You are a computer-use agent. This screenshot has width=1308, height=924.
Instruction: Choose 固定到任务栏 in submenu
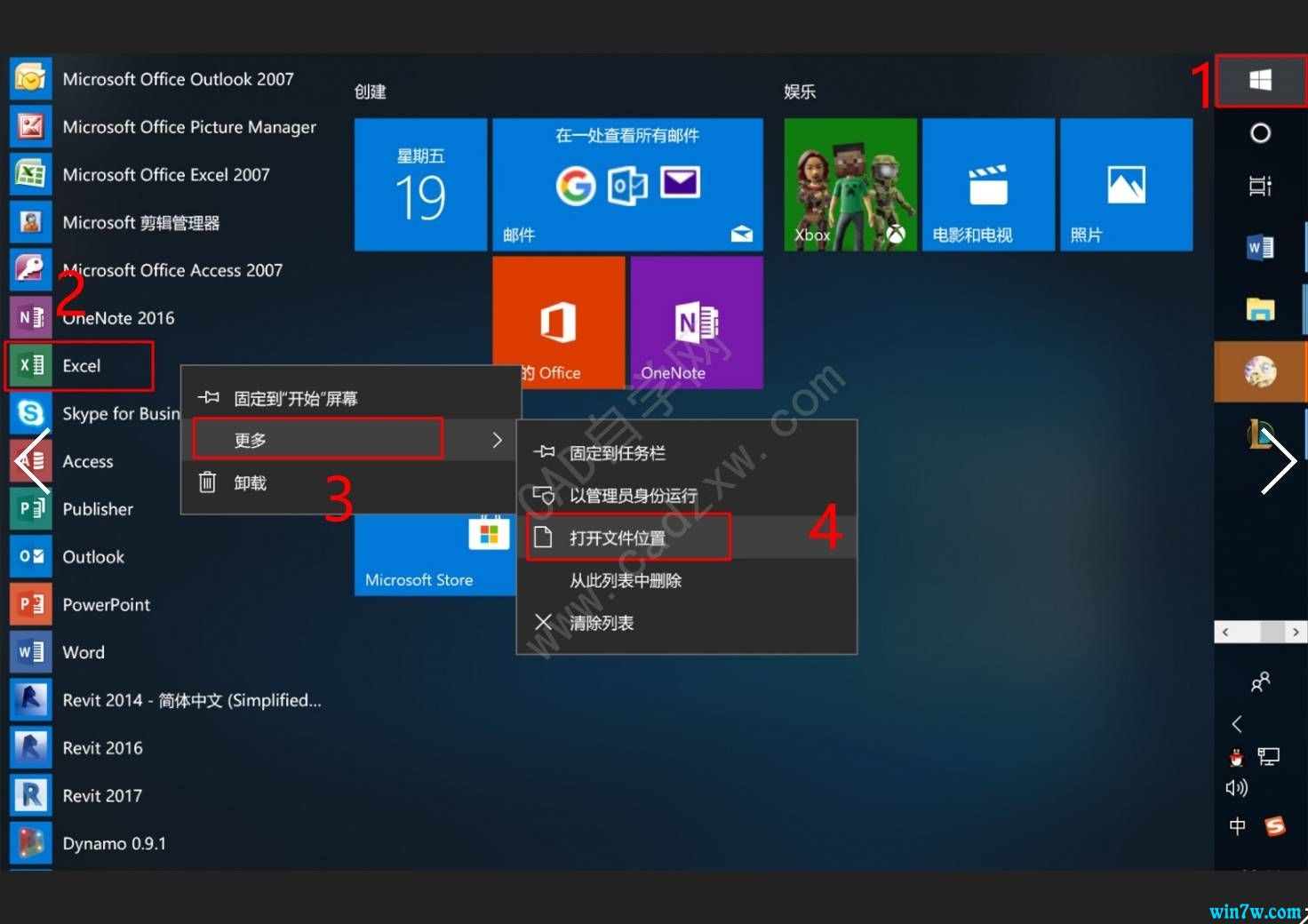686,453
